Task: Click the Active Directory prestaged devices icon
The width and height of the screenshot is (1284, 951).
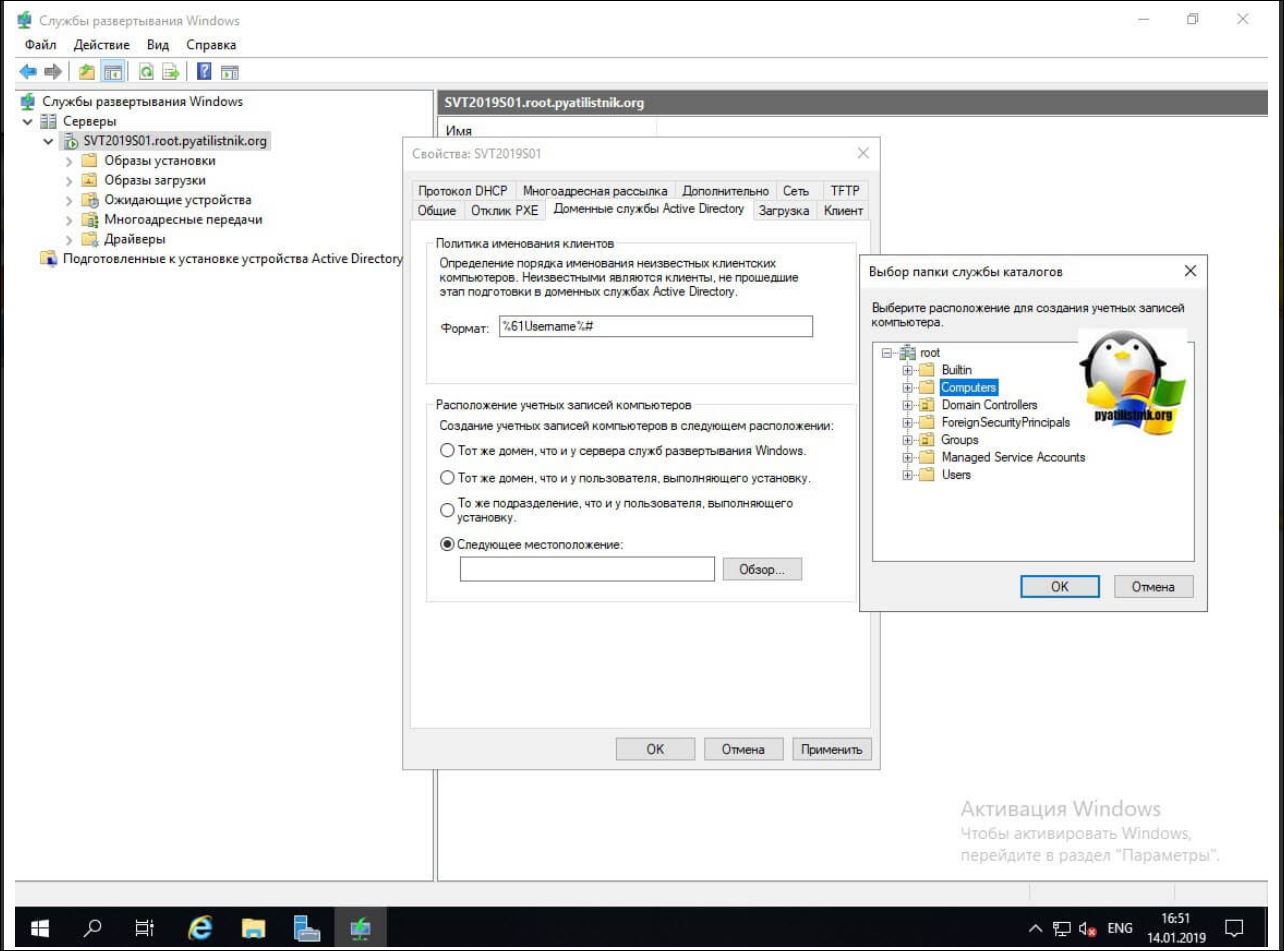Action: coord(48,258)
